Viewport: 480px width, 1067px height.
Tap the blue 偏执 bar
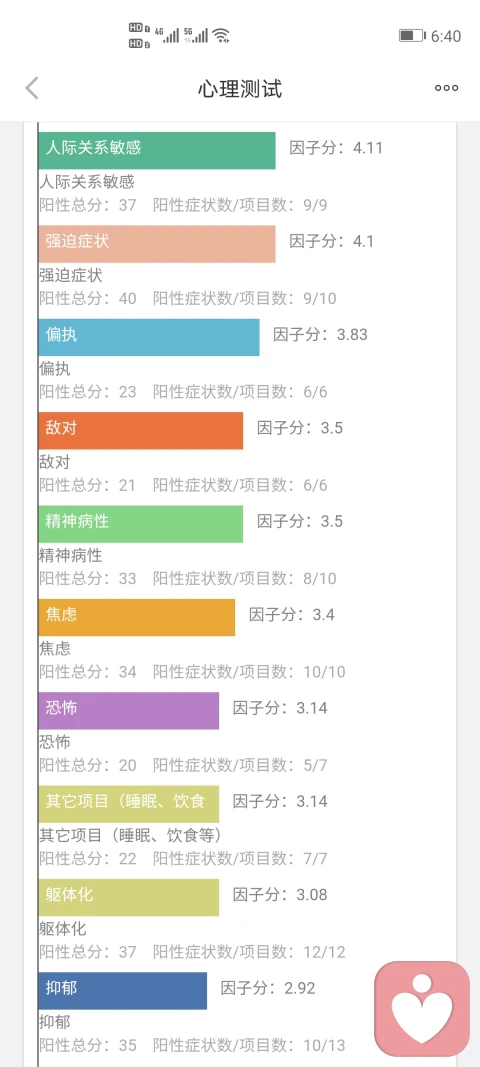(148, 337)
